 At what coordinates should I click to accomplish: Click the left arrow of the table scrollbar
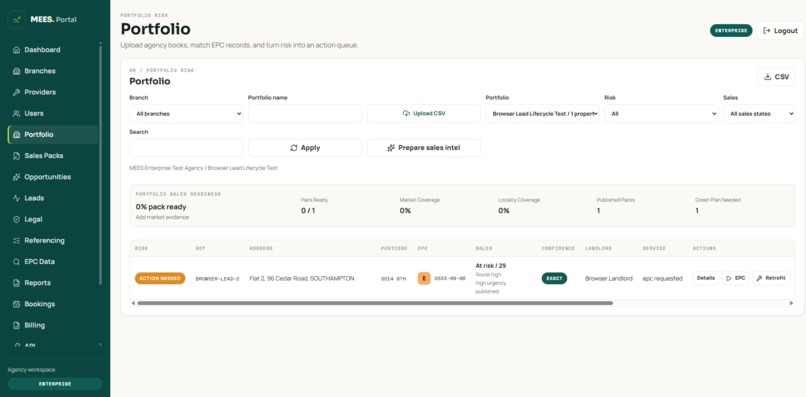click(133, 303)
